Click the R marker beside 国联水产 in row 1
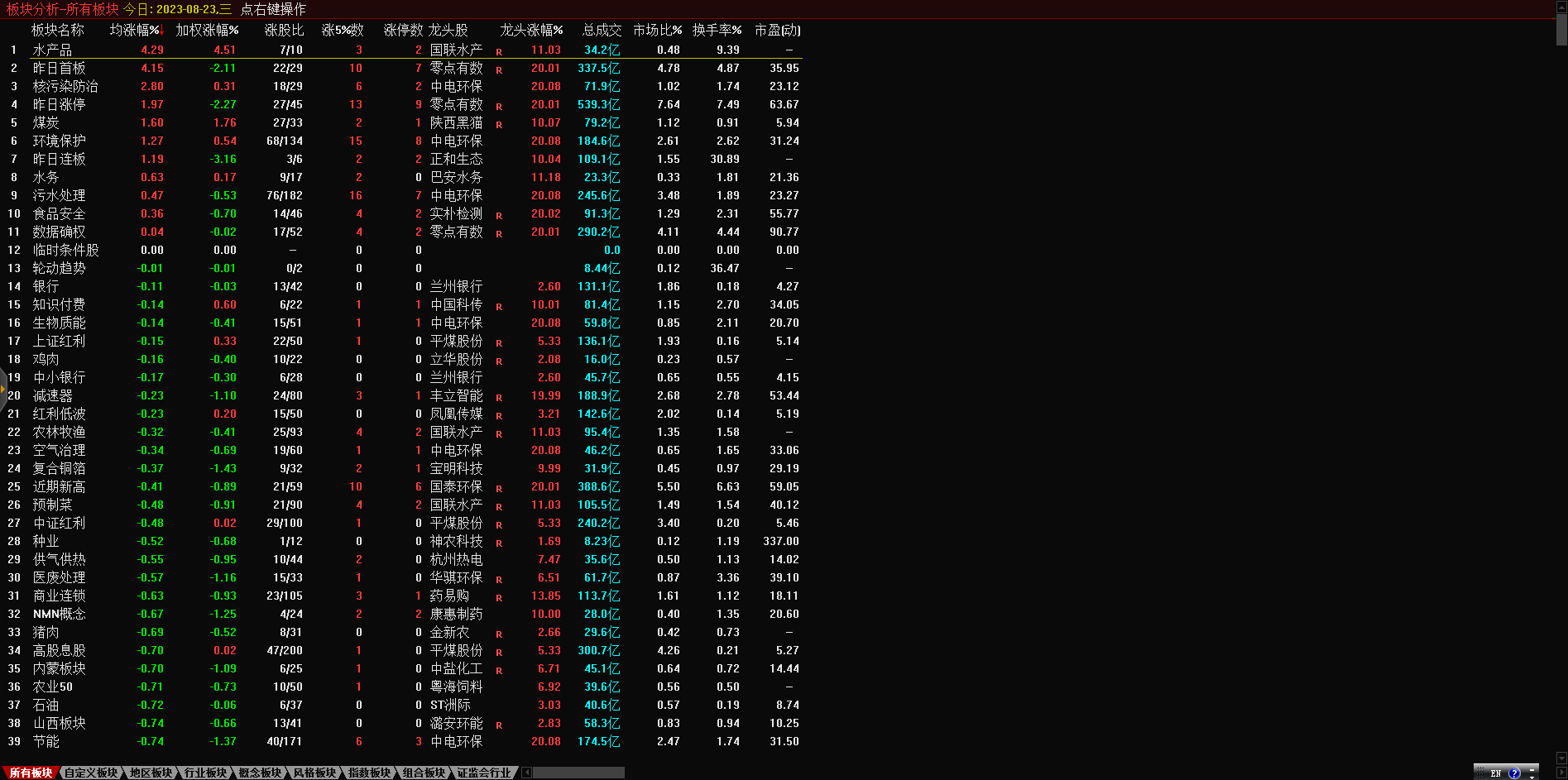 point(499,52)
